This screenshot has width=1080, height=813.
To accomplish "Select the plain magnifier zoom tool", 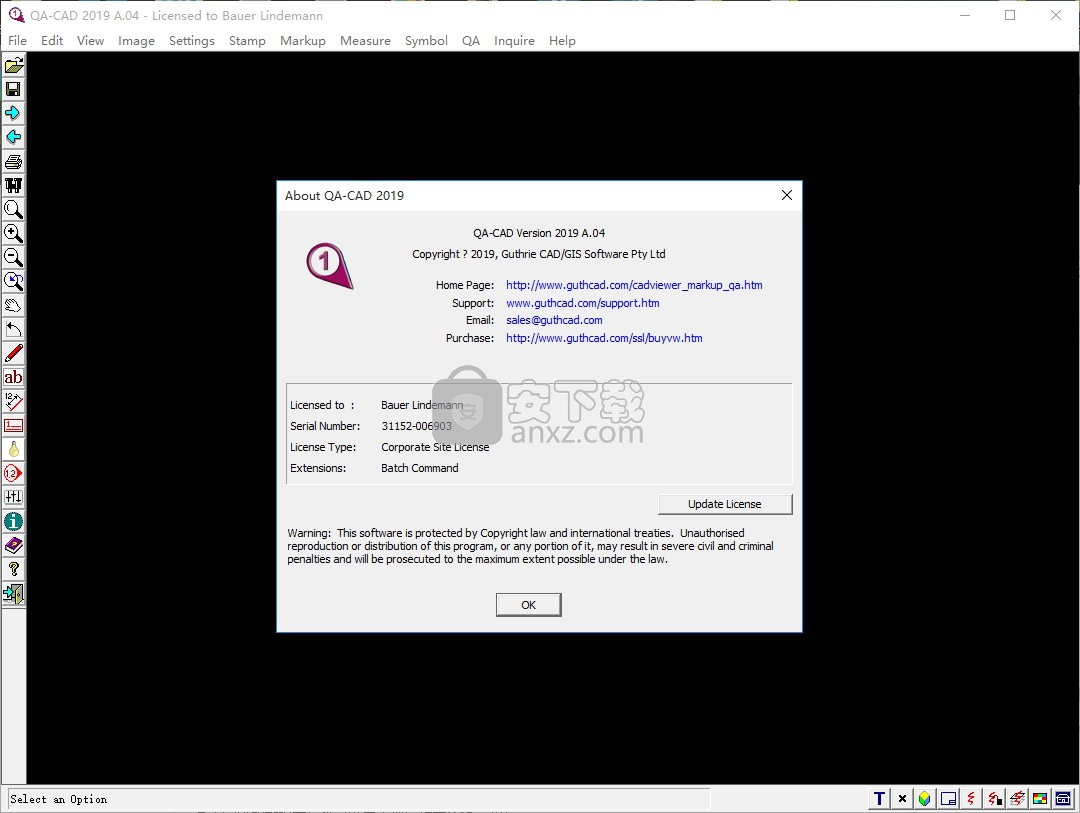I will (x=14, y=209).
